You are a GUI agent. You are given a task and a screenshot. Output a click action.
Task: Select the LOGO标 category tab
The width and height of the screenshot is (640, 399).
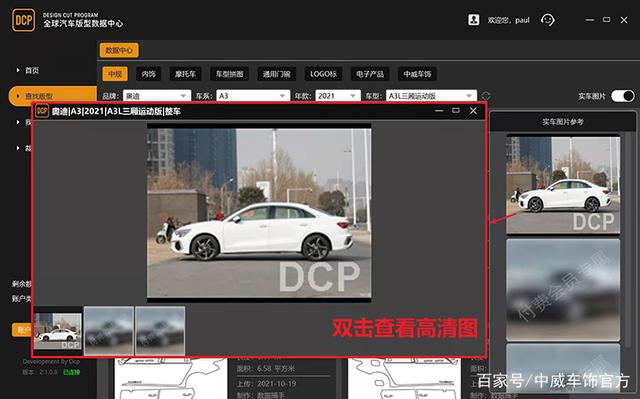[323, 74]
